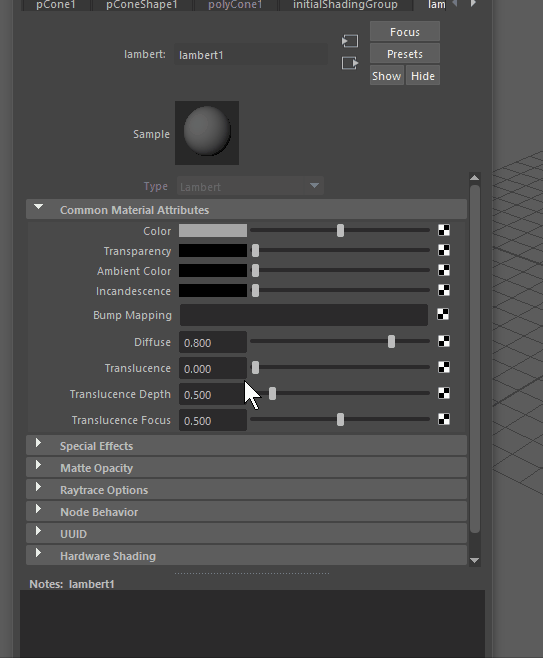Click the Presets button
The image size is (543, 658).
(x=405, y=54)
